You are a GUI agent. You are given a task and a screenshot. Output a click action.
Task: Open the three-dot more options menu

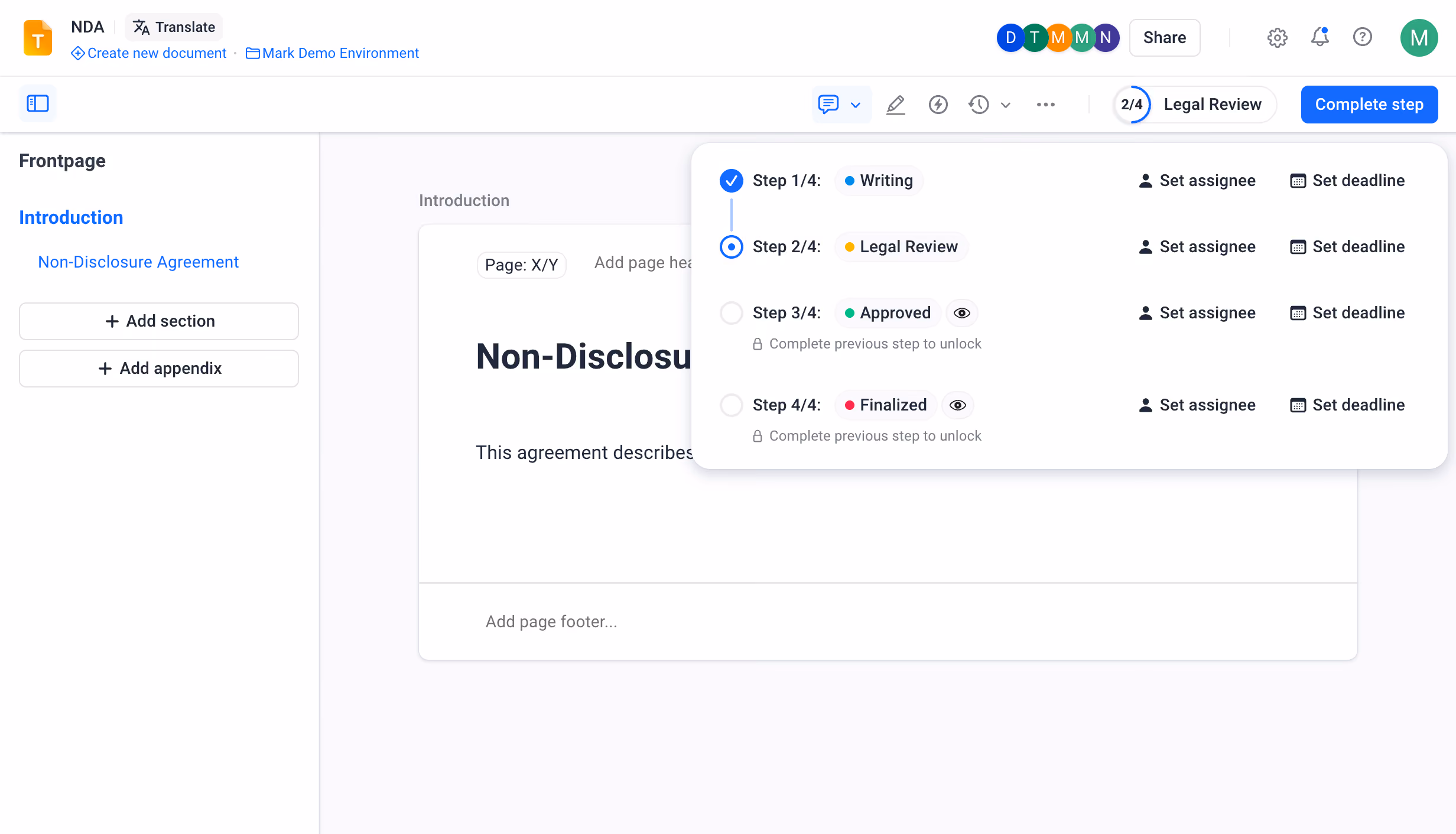click(1046, 105)
